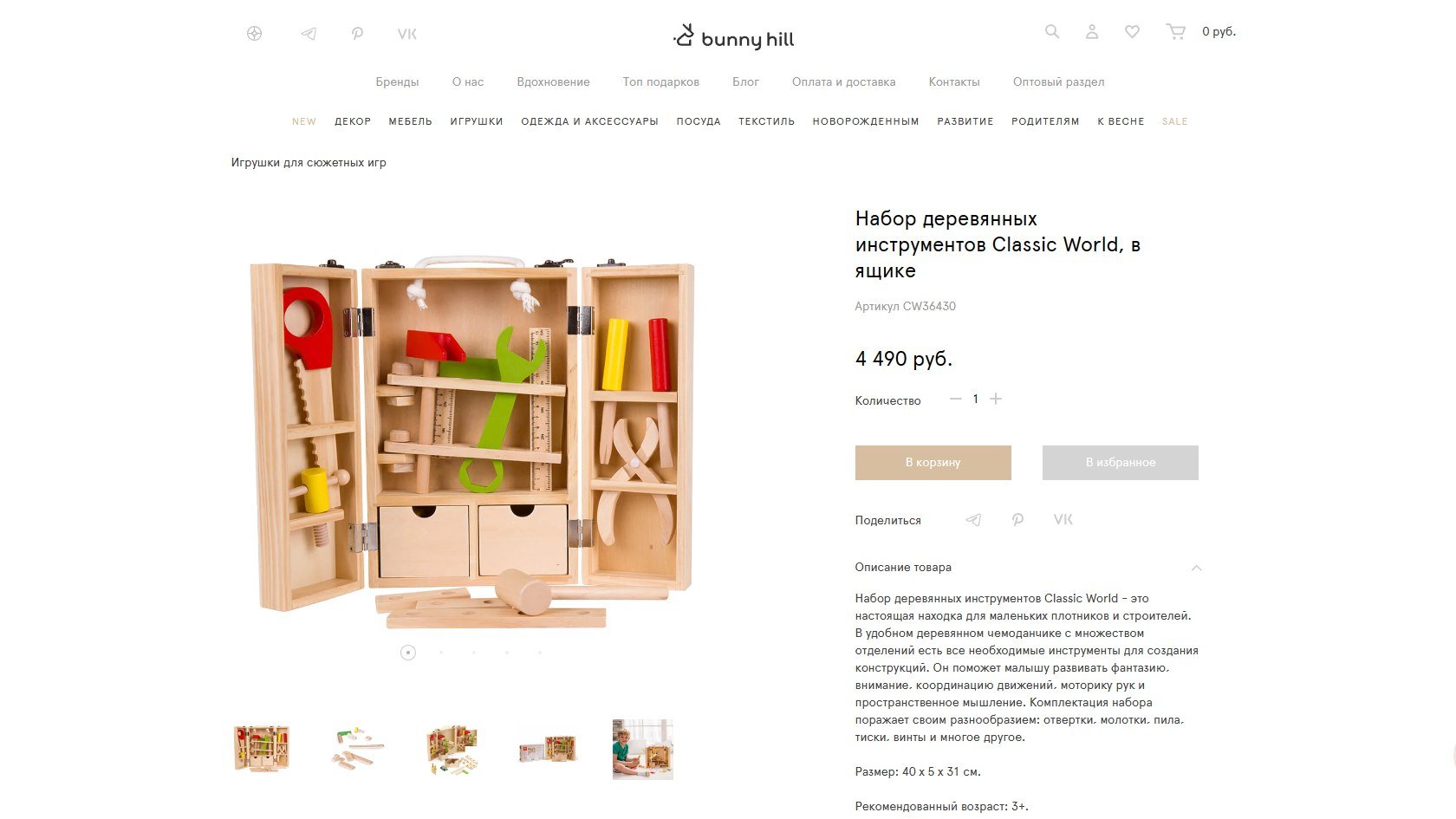Increase quantity with plus button
The width and height of the screenshot is (1456, 819).
point(996,399)
